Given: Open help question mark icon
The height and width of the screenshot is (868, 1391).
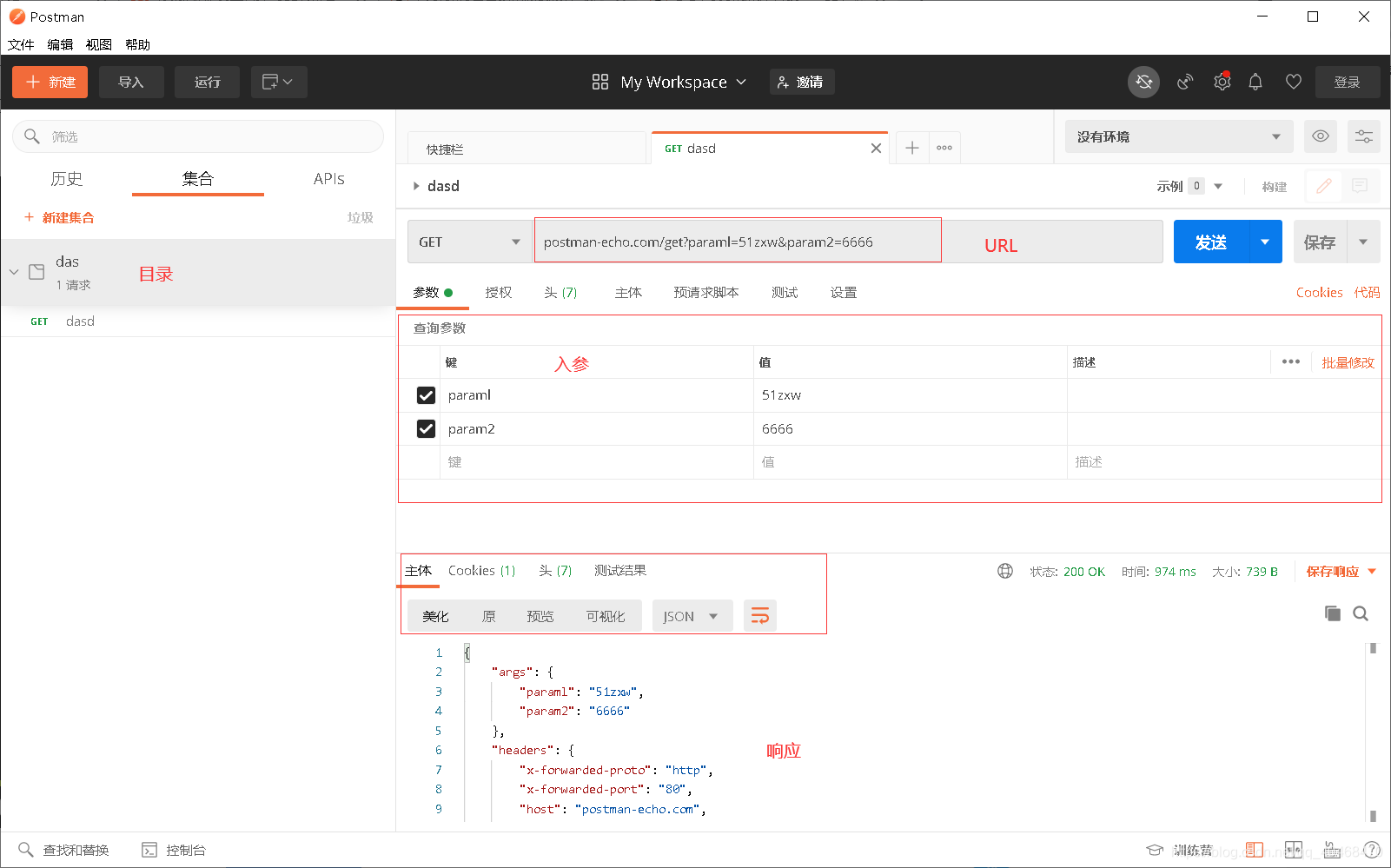Looking at the screenshot, I should tap(1372, 850).
